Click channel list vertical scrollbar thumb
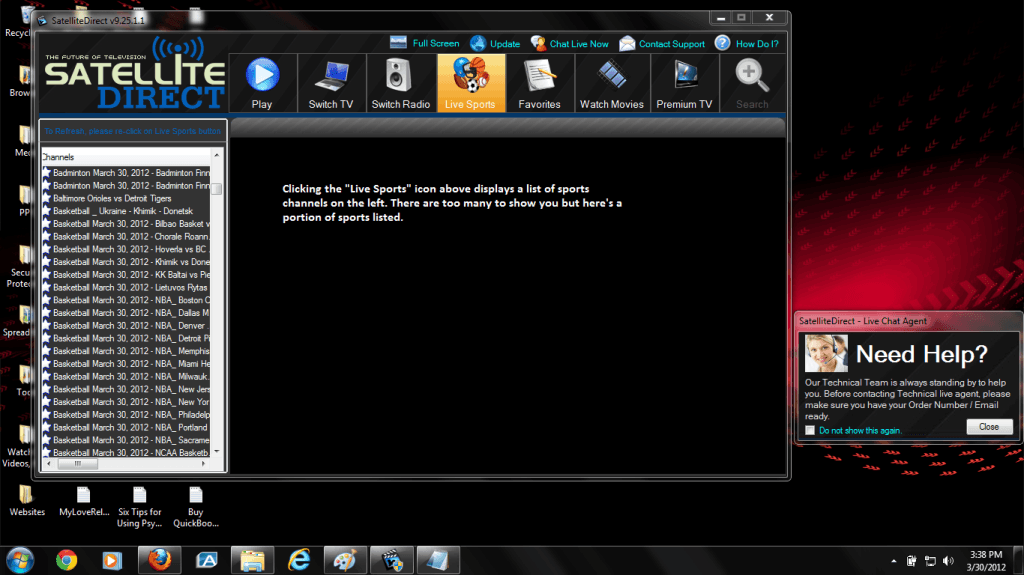The height and width of the screenshot is (575, 1024). point(217,189)
